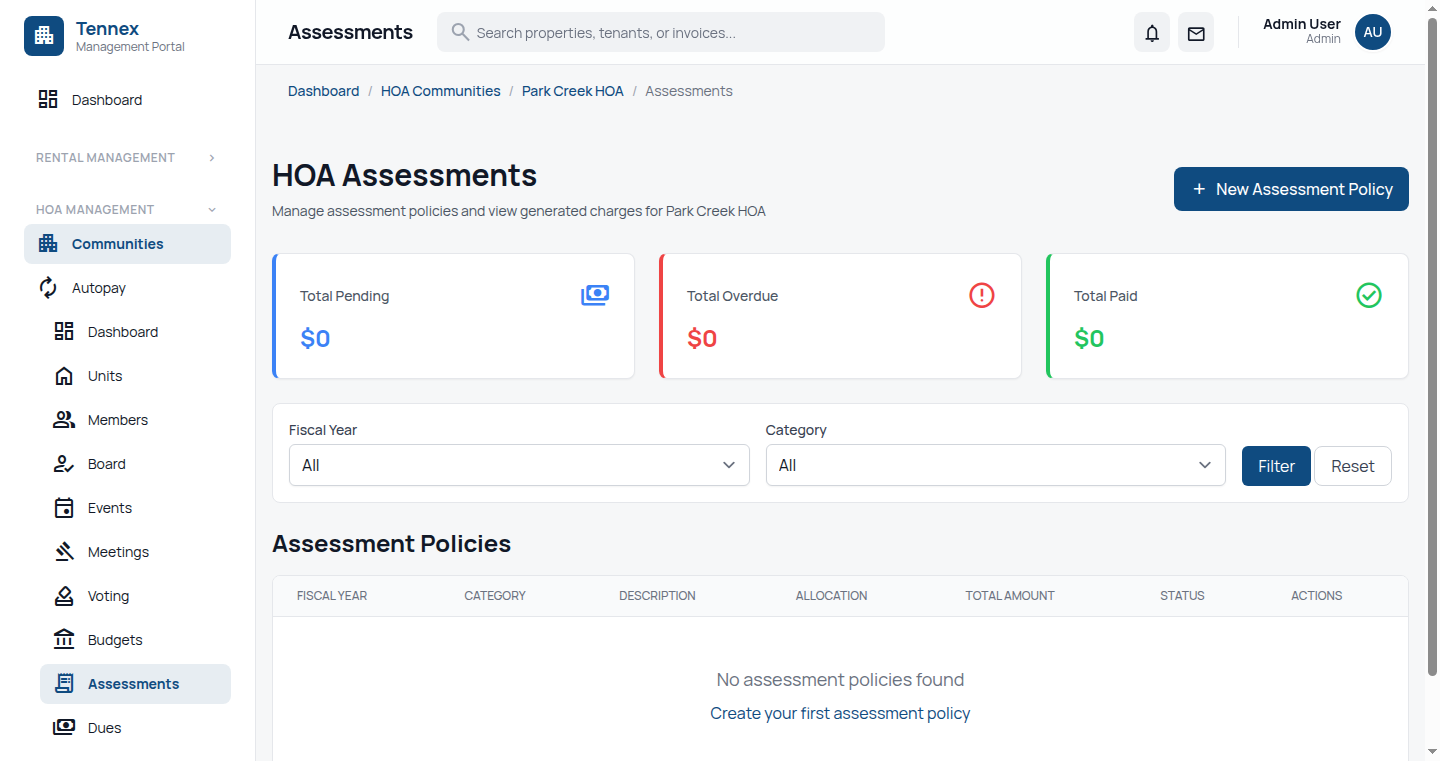Screen dimensions: 1440x761
Task: Collapse the HOA Management section
Action: 124,209
